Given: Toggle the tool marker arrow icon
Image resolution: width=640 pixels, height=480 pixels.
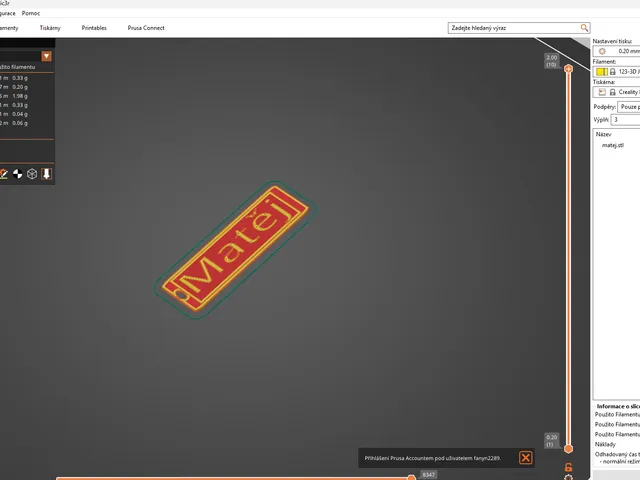Looking at the screenshot, I should pyautogui.click(x=47, y=174).
